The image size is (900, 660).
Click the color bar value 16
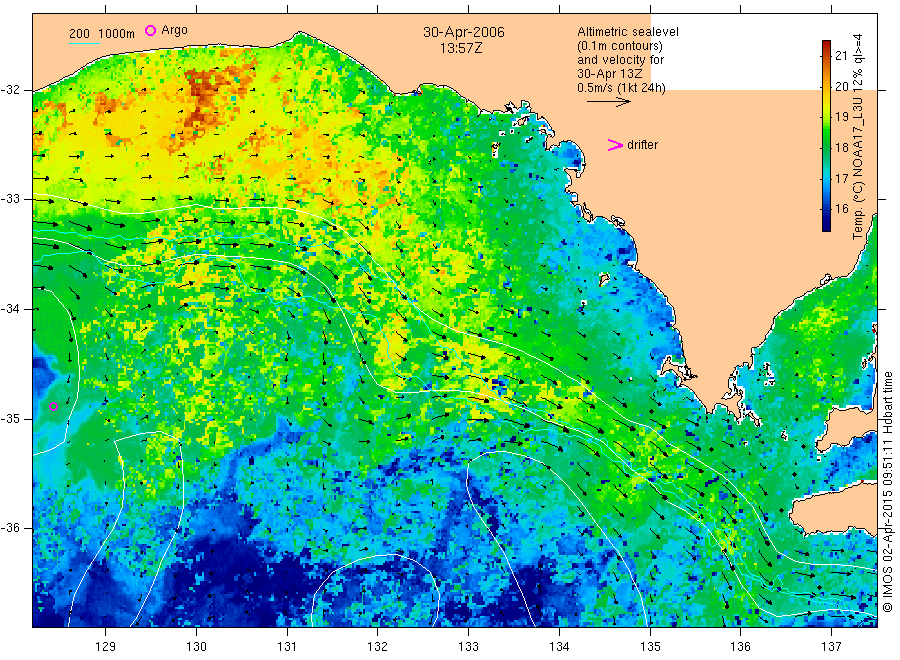pyautogui.click(x=841, y=209)
